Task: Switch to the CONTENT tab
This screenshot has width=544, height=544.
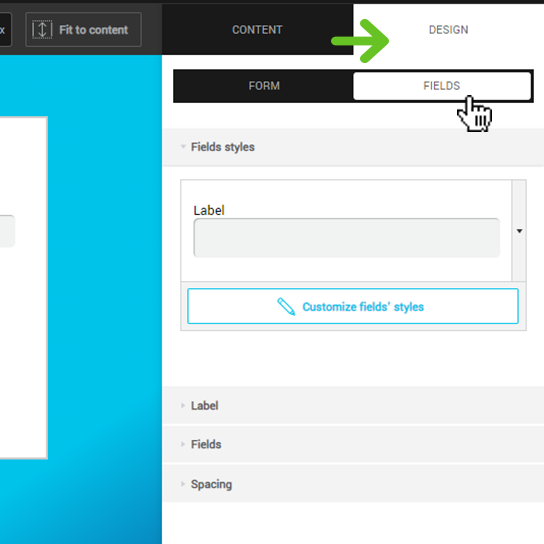Action: tap(257, 29)
